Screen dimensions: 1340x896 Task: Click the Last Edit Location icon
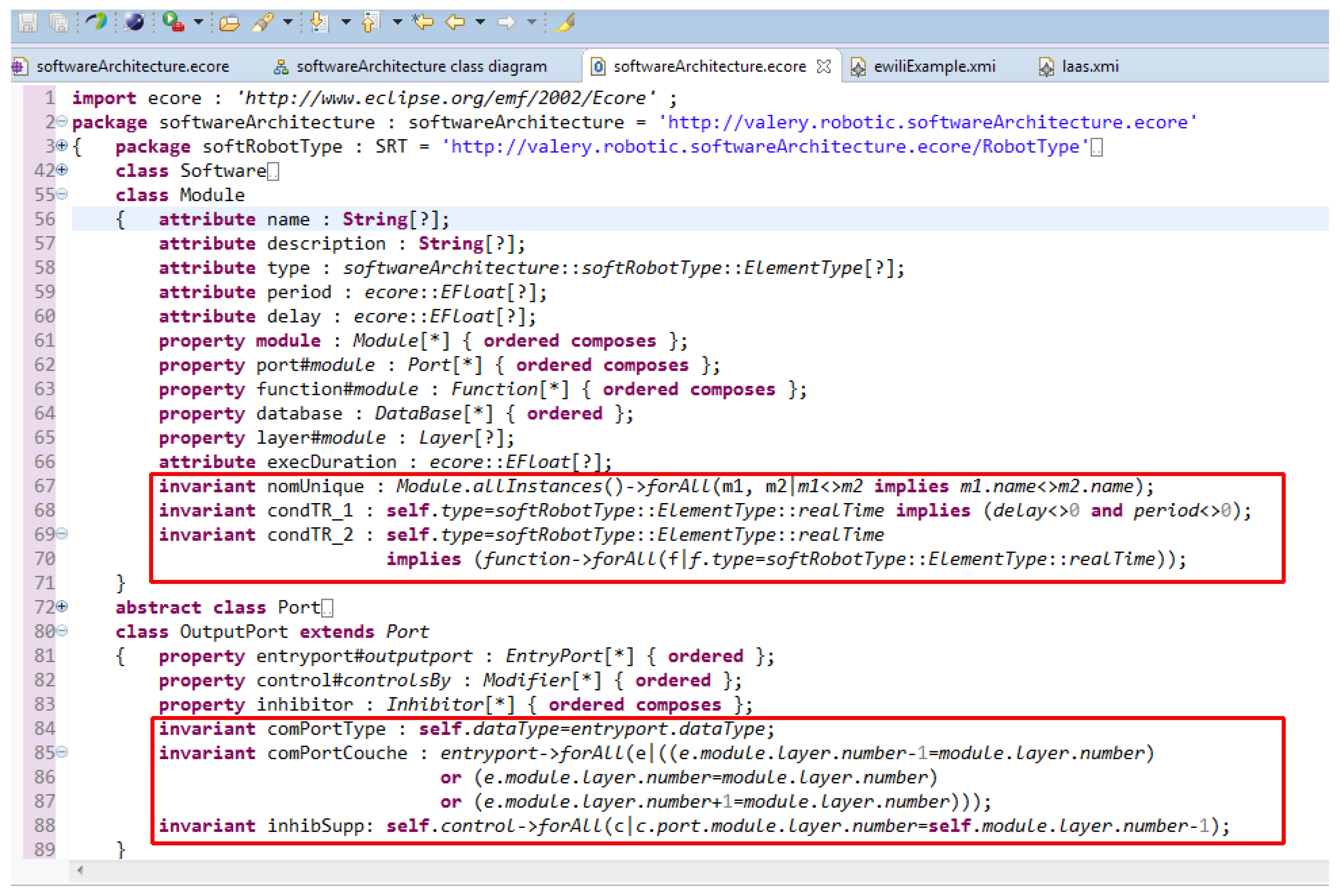[423, 23]
